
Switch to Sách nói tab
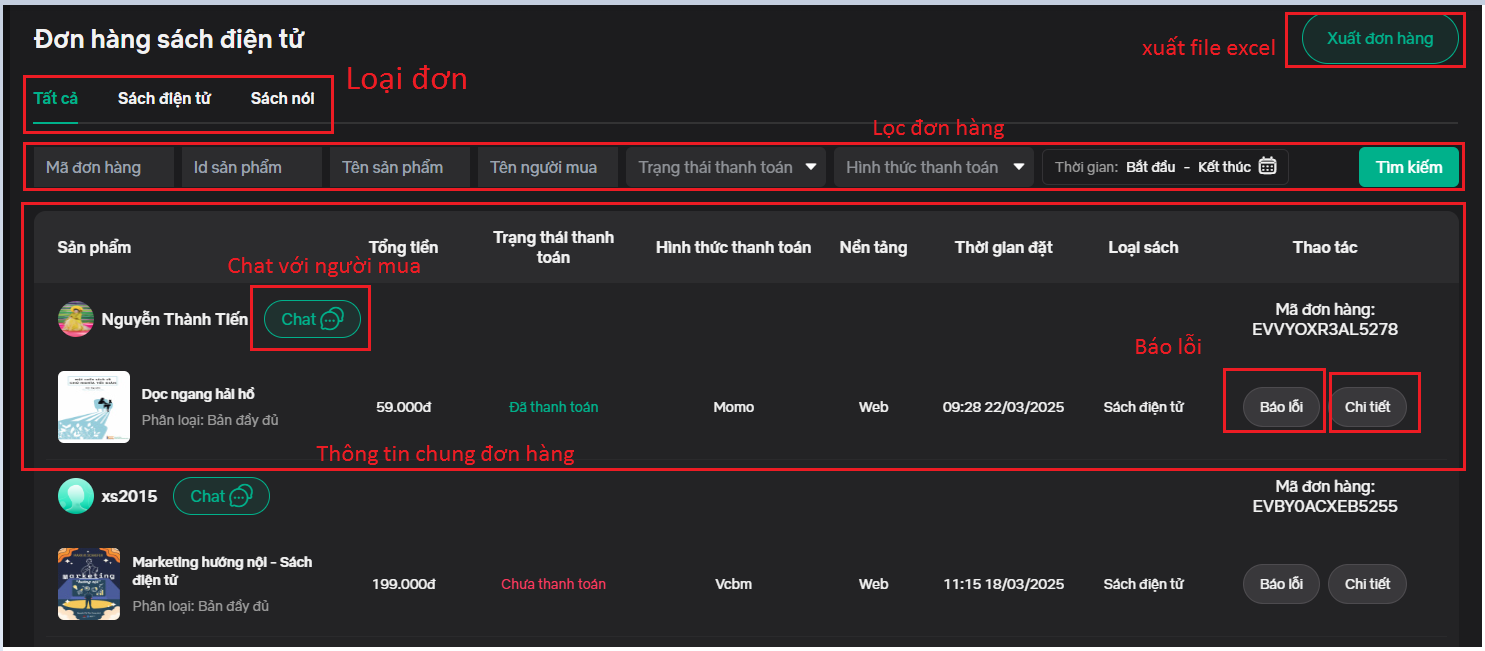click(282, 99)
